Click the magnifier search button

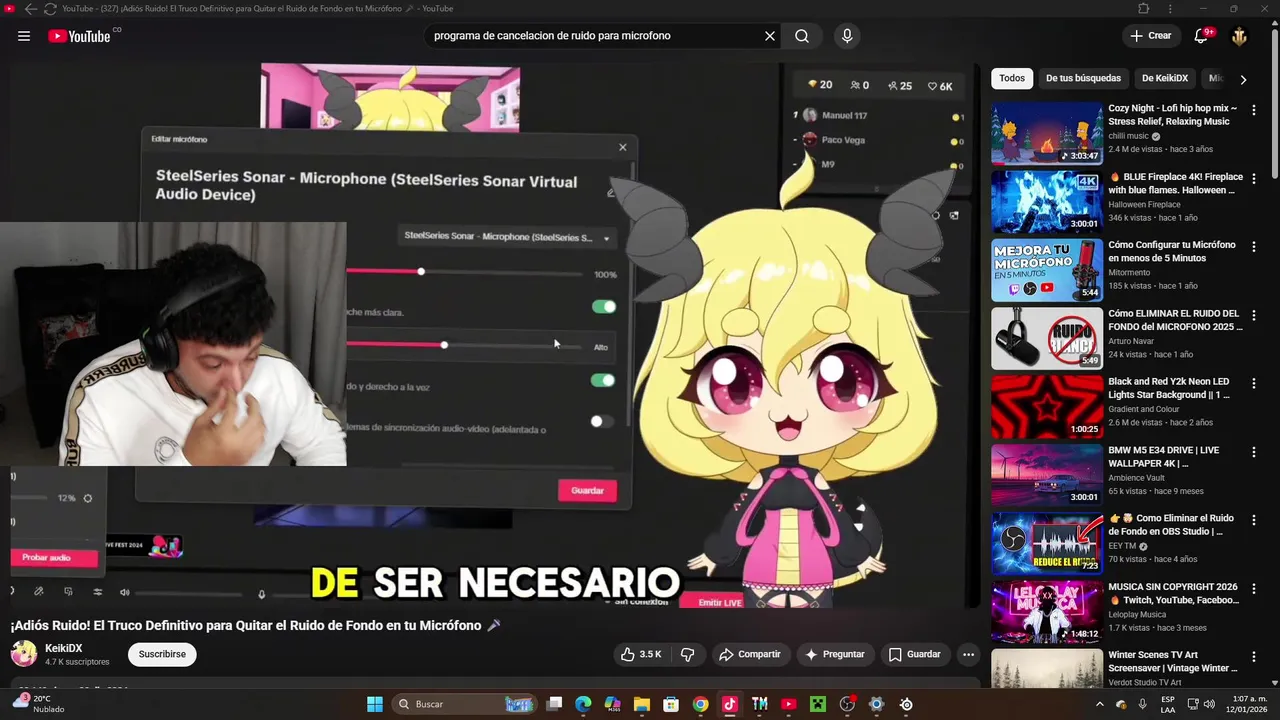(802, 36)
